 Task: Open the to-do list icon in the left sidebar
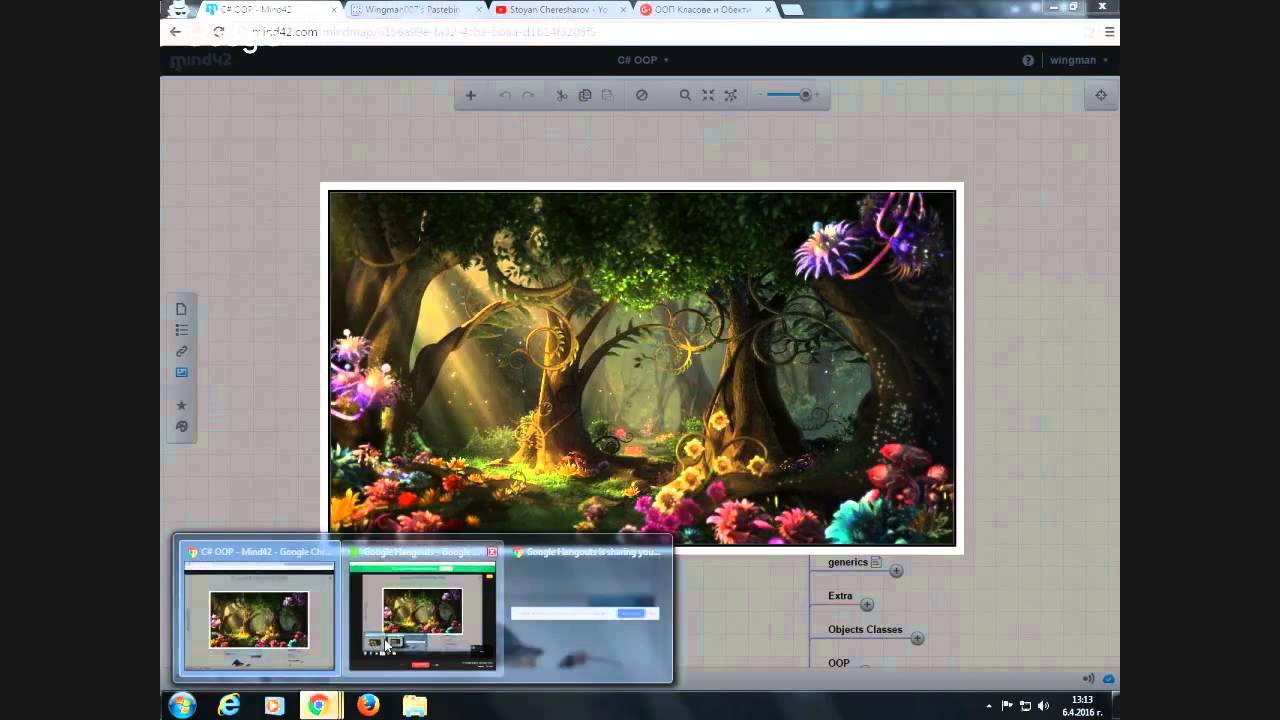coord(181,330)
